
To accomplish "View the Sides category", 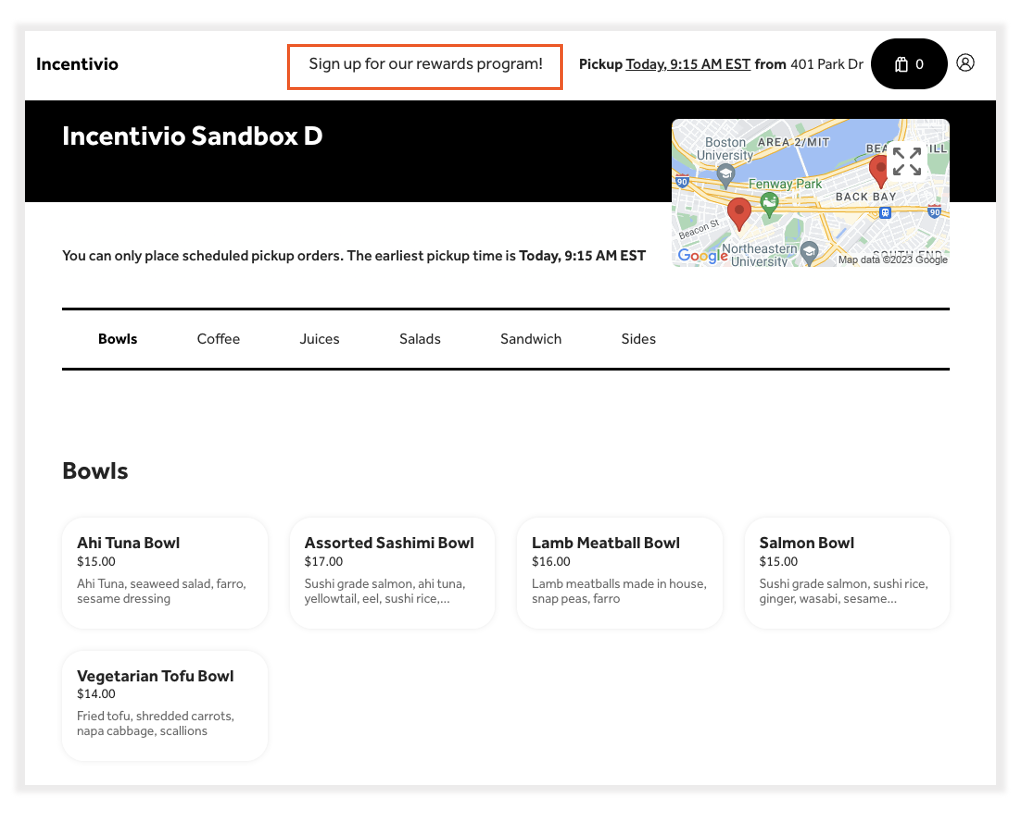I will tap(638, 339).
